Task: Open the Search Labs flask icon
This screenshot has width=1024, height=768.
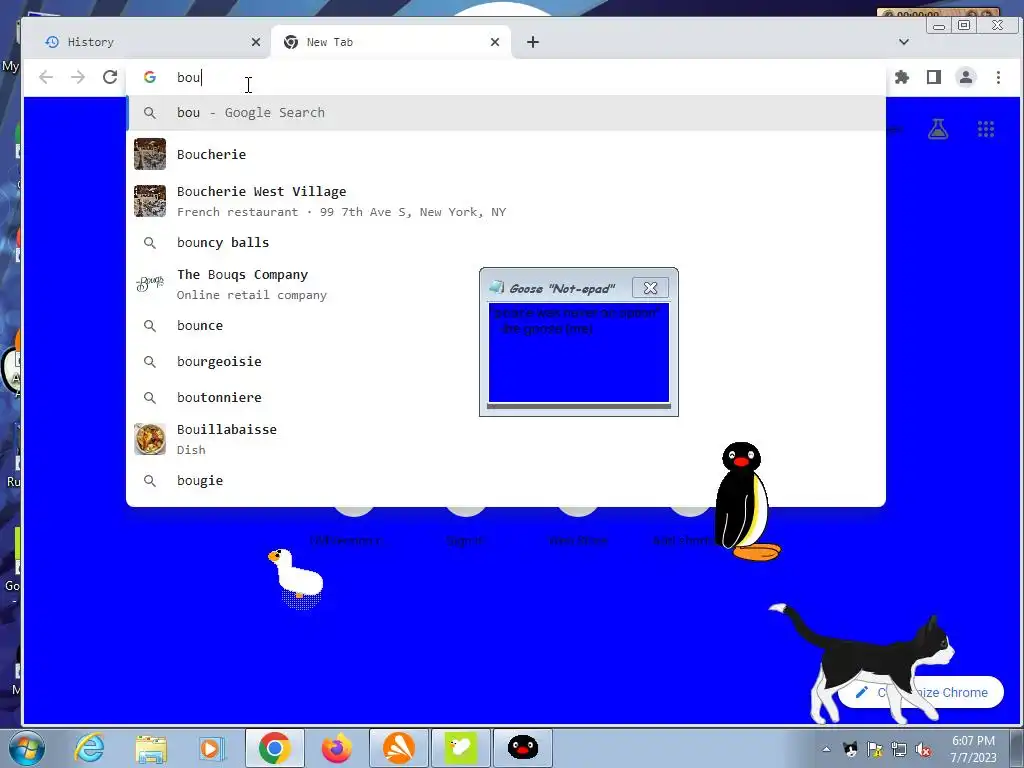Action: (x=938, y=129)
